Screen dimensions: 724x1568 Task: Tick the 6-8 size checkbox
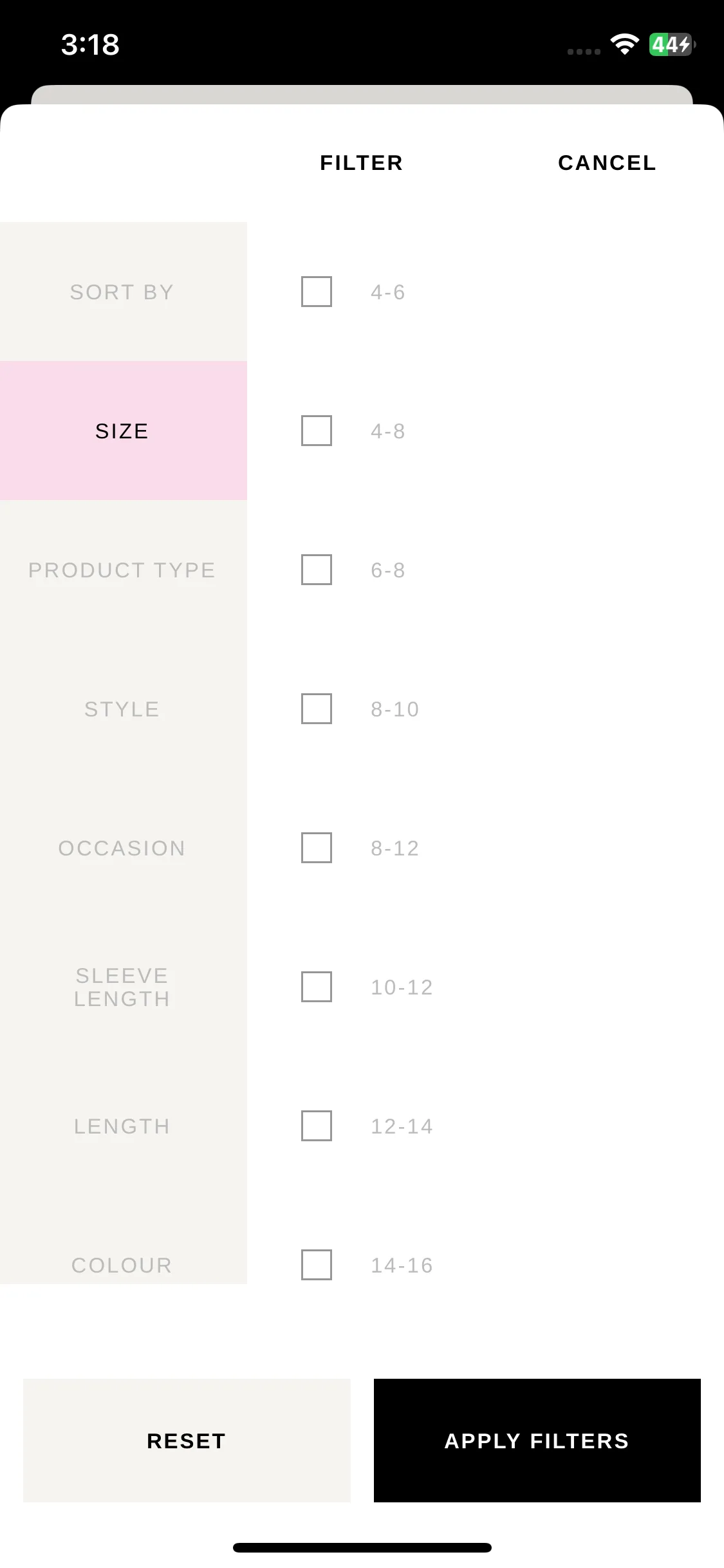click(x=317, y=570)
